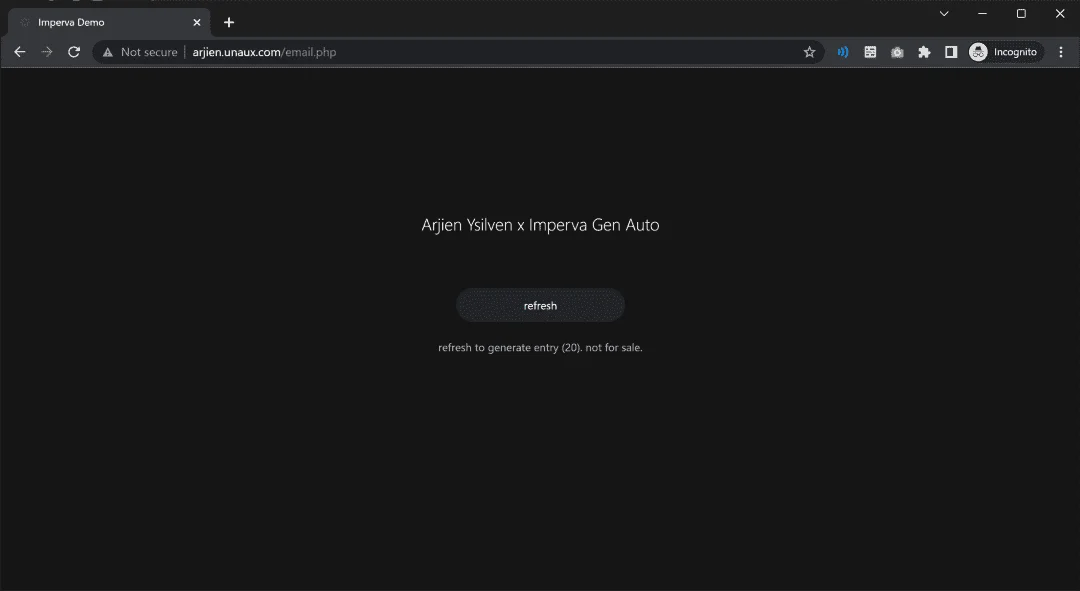Open a new tab with the plus button
The width and height of the screenshot is (1080, 591).
229,23
